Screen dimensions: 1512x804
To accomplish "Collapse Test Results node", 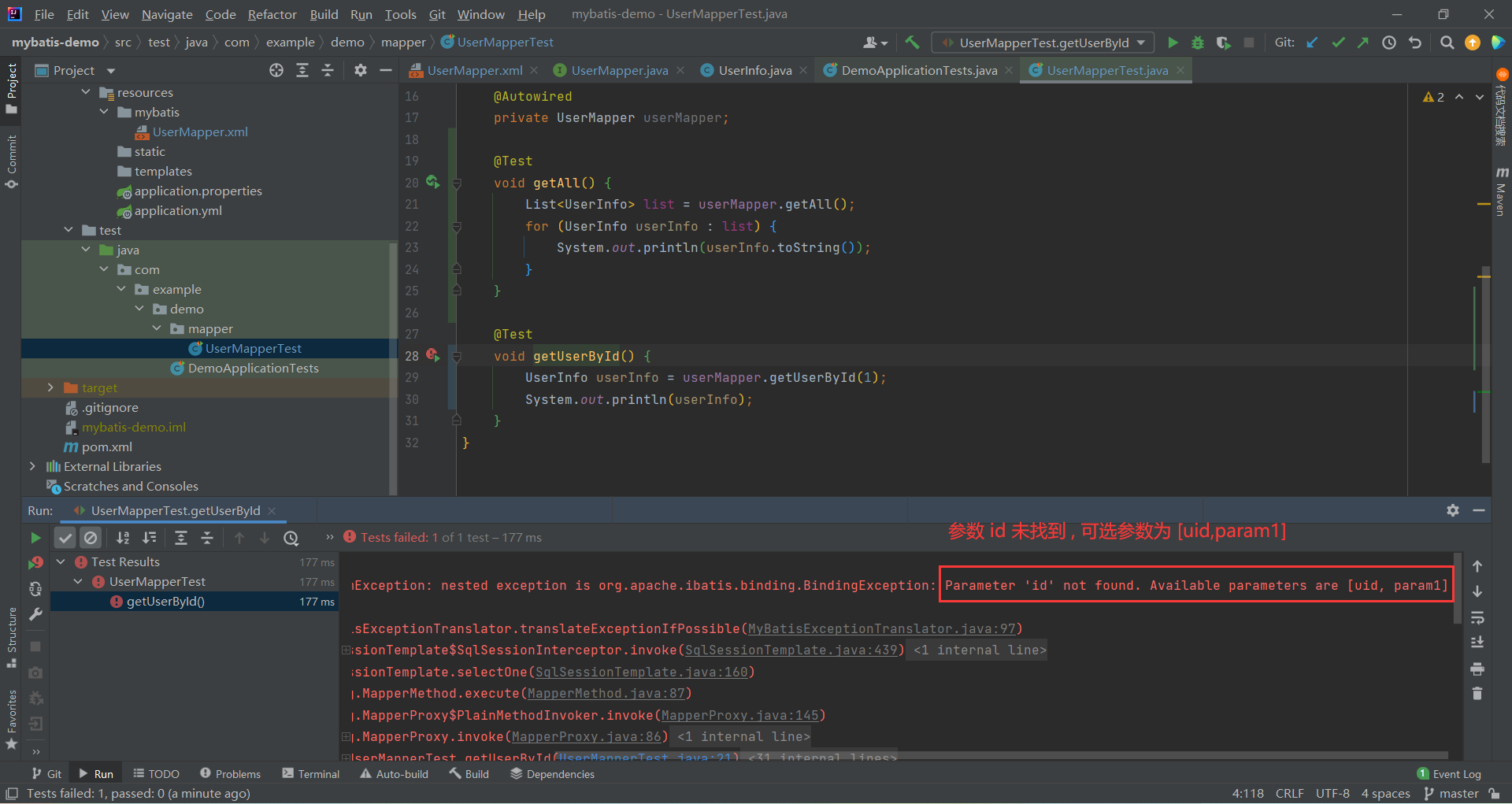I will click(x=61, y=561).
